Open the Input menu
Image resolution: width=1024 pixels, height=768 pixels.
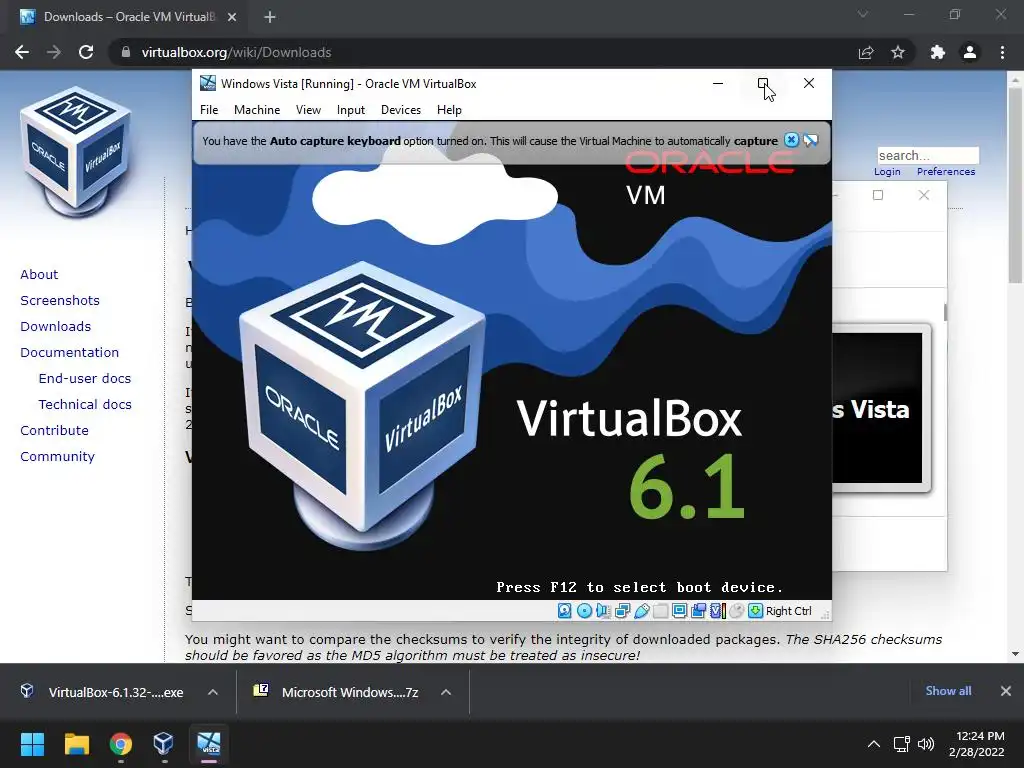tap(351, 110)
